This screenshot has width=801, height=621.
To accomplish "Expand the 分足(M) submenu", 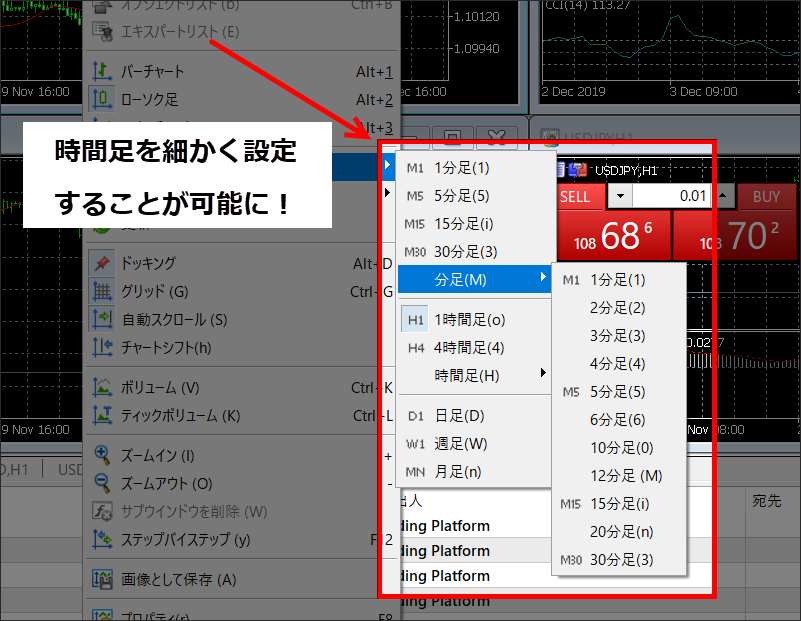I will (x=474, y=279).
